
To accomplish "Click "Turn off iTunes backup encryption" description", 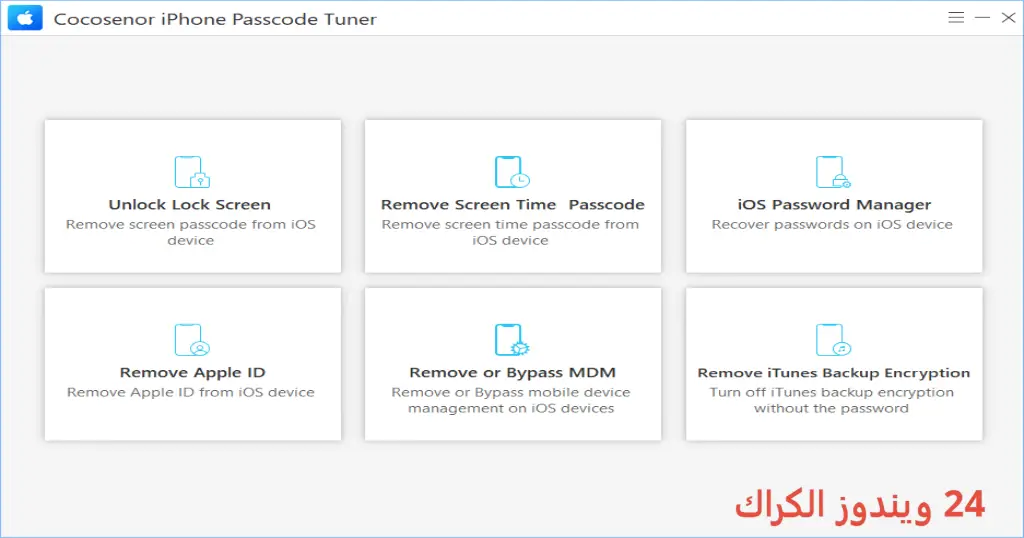I will click(831, 400).
